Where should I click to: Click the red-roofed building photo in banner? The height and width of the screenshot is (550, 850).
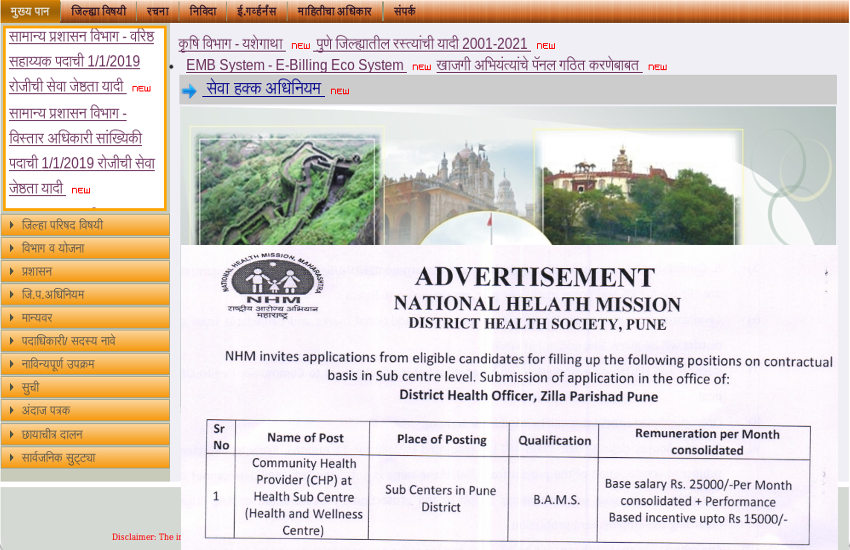637,186
